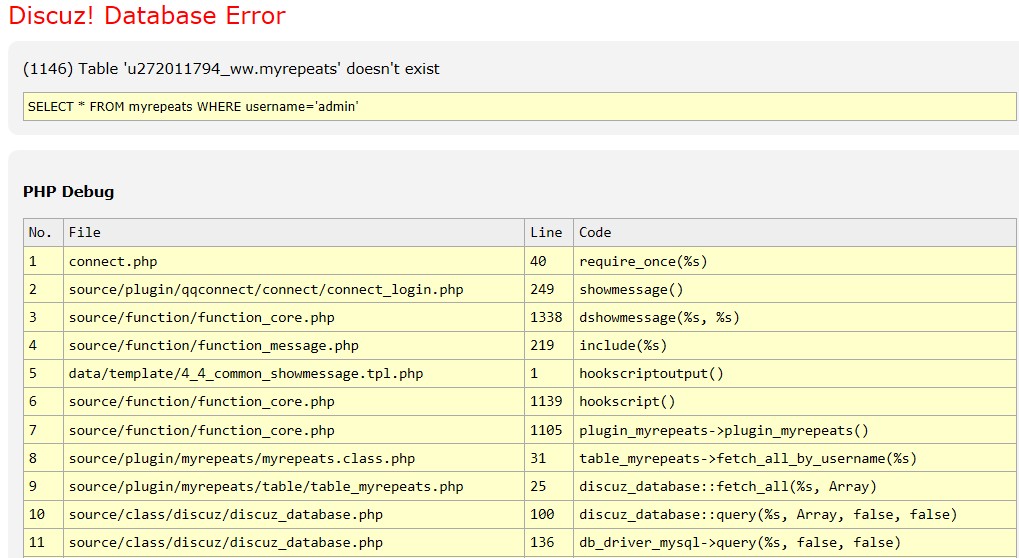Click discuz_database.php cell on line 100
Viewport: 1019px width, 558px height.
click(x=294, y=514)
